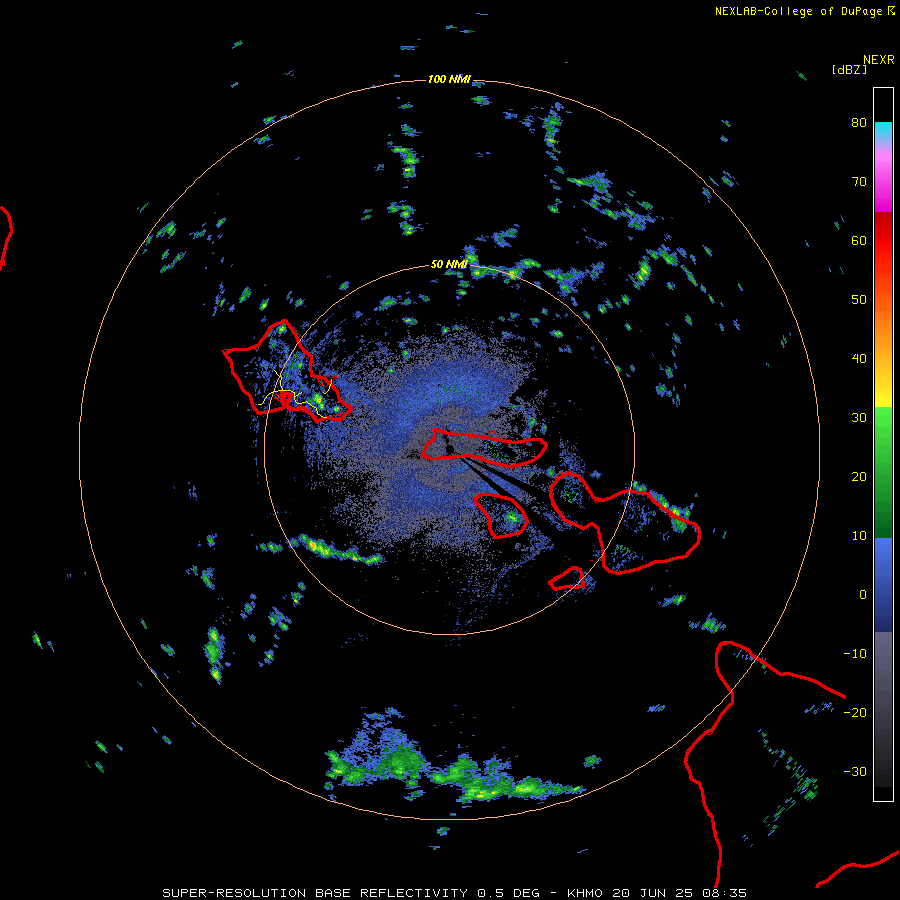Click the 0.5 DEG elevation angle in the caption
This screenshot has height=900, width=900.
[x=509, y=893]
